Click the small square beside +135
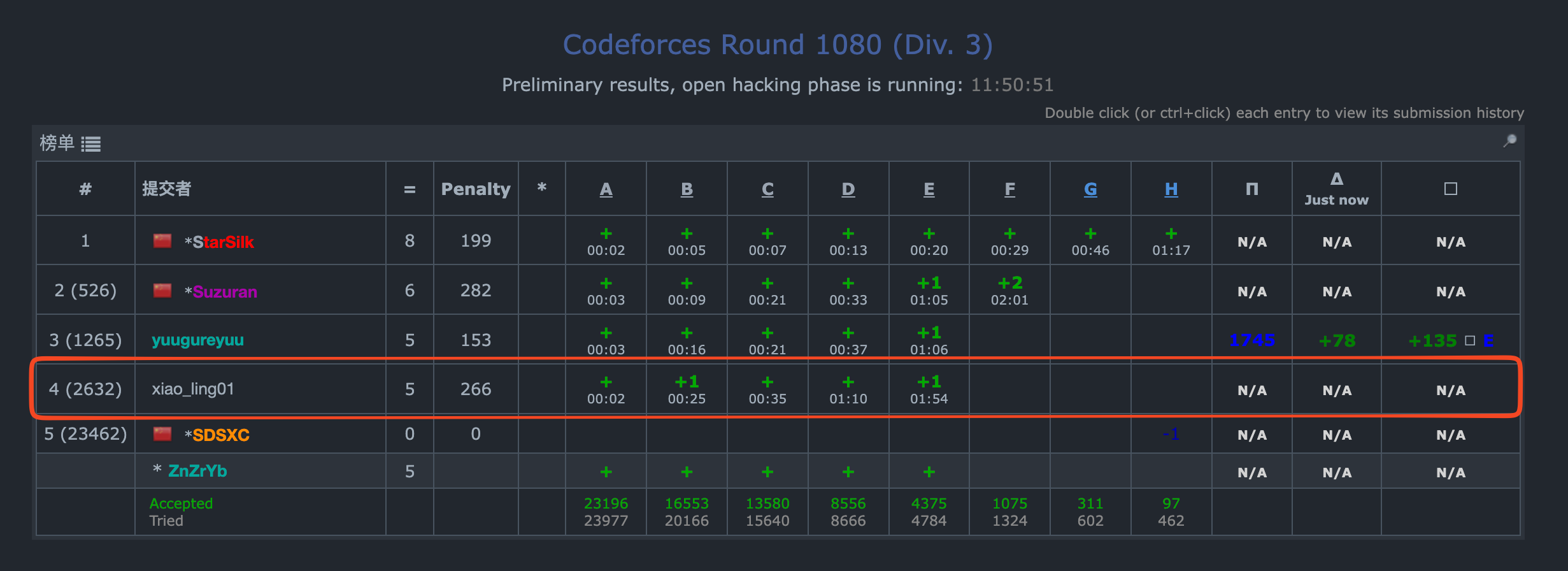1568x571 pixels. coord(1470,341)
